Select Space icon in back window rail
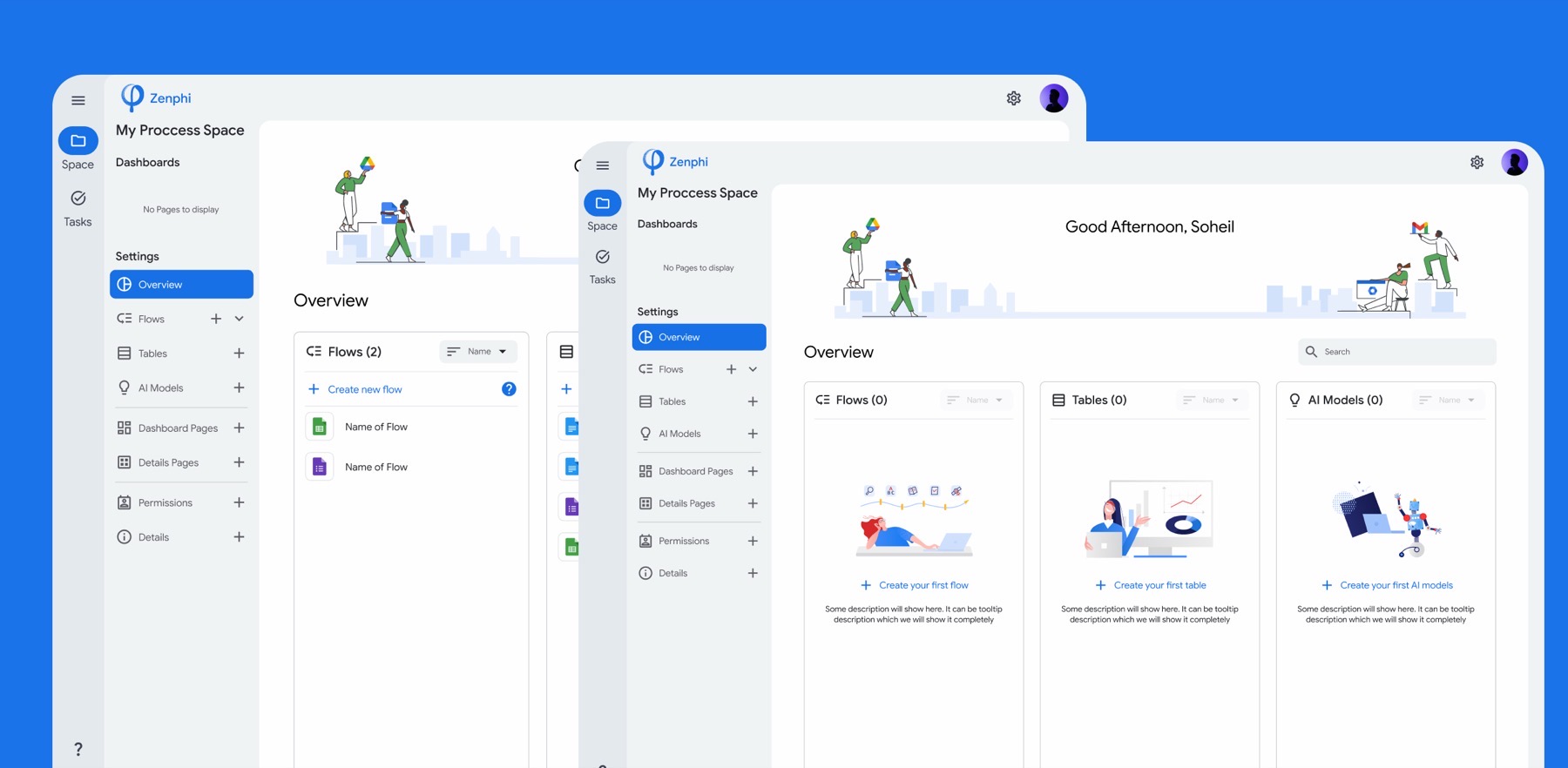1568x768 pixels. (78, 140)
